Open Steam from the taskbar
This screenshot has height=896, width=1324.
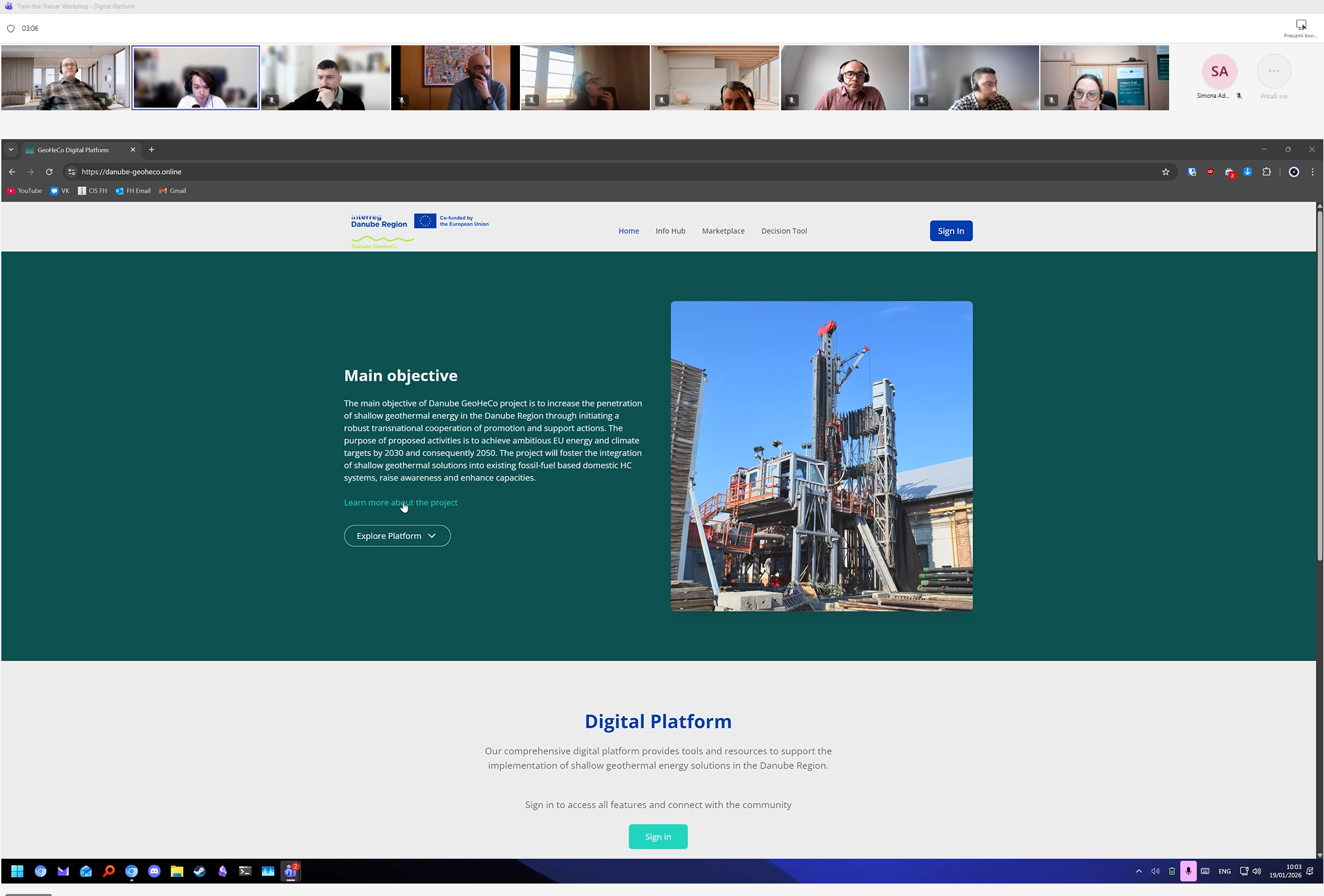[200, 871]
